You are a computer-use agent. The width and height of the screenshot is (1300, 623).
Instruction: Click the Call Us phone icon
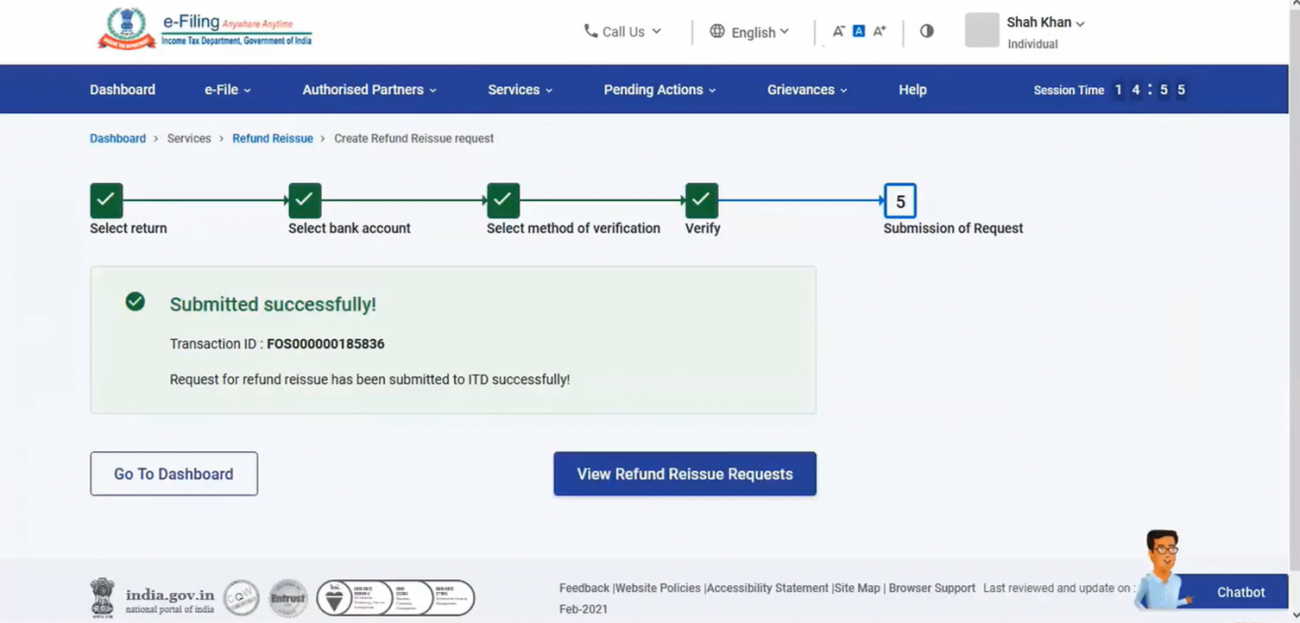click(589, 31)
